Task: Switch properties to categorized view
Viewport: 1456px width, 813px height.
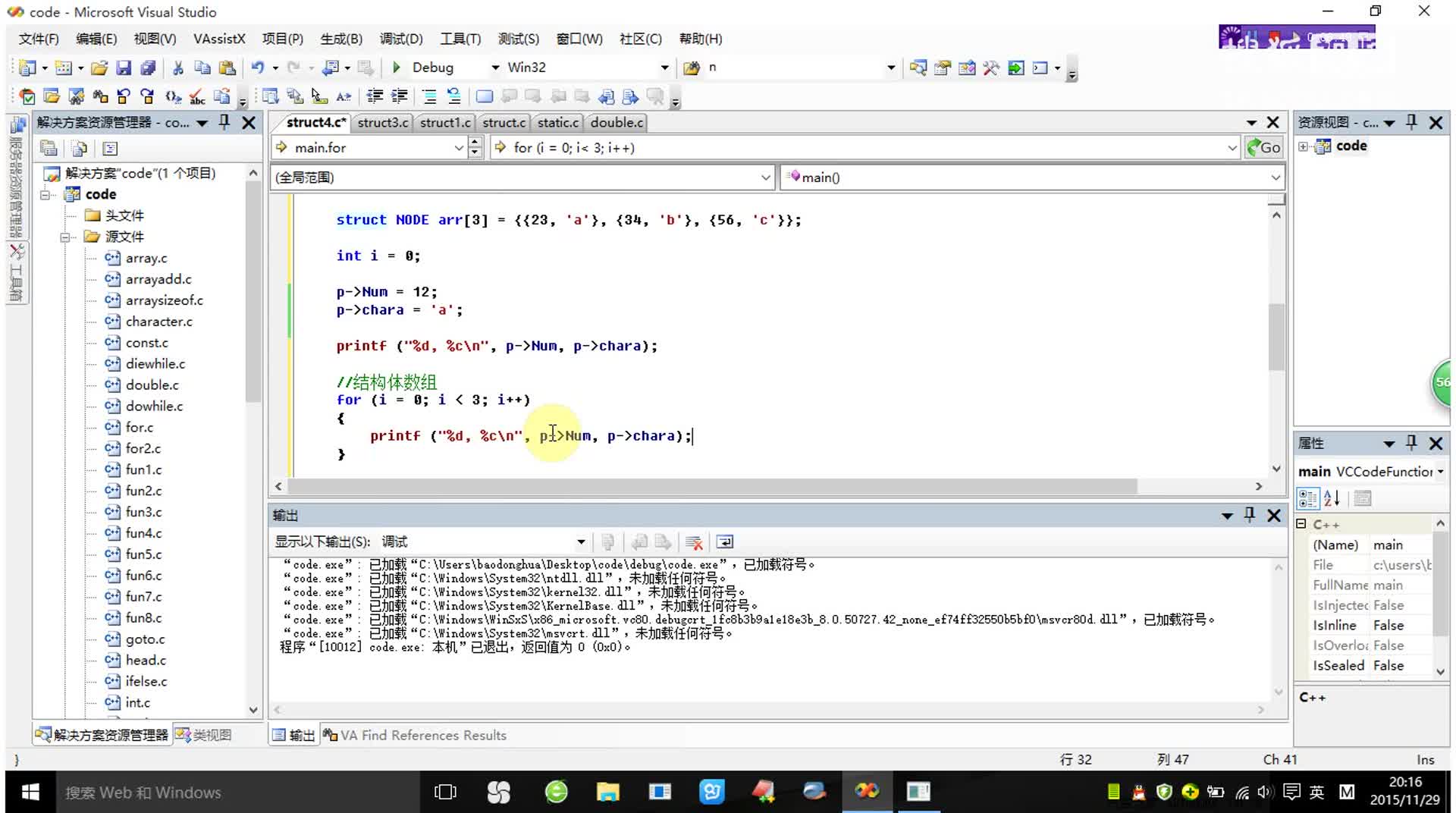Action: (1308, 498)
